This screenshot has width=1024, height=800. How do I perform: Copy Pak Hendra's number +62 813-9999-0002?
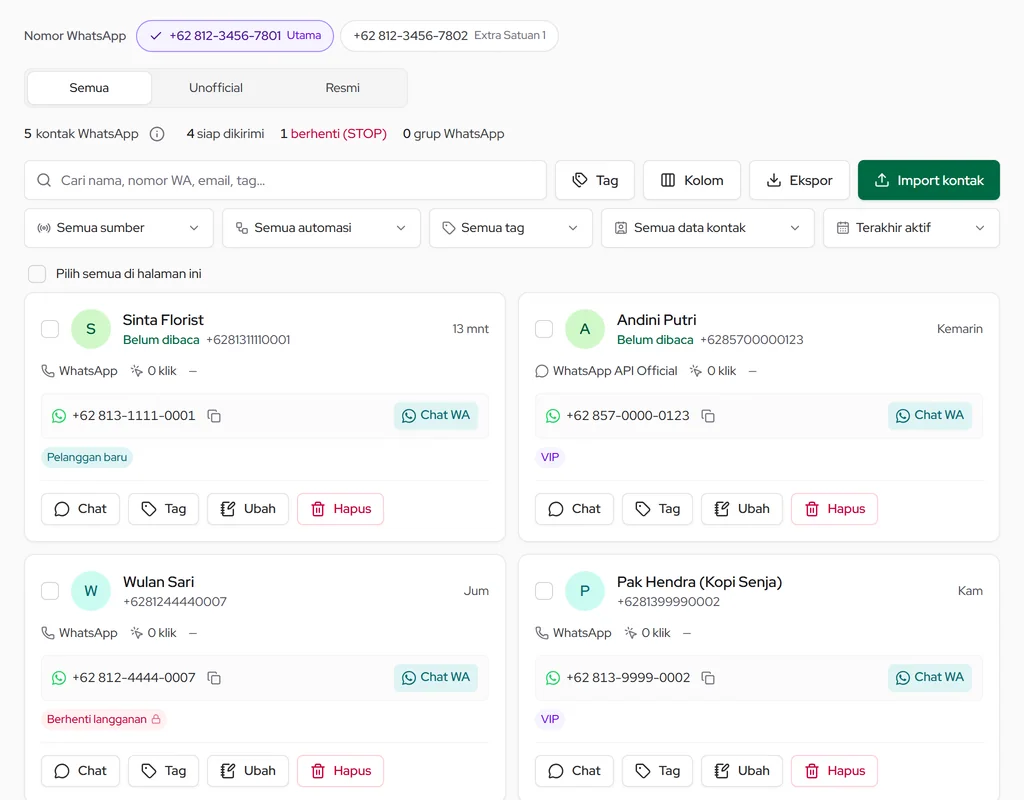click(708, 678)
